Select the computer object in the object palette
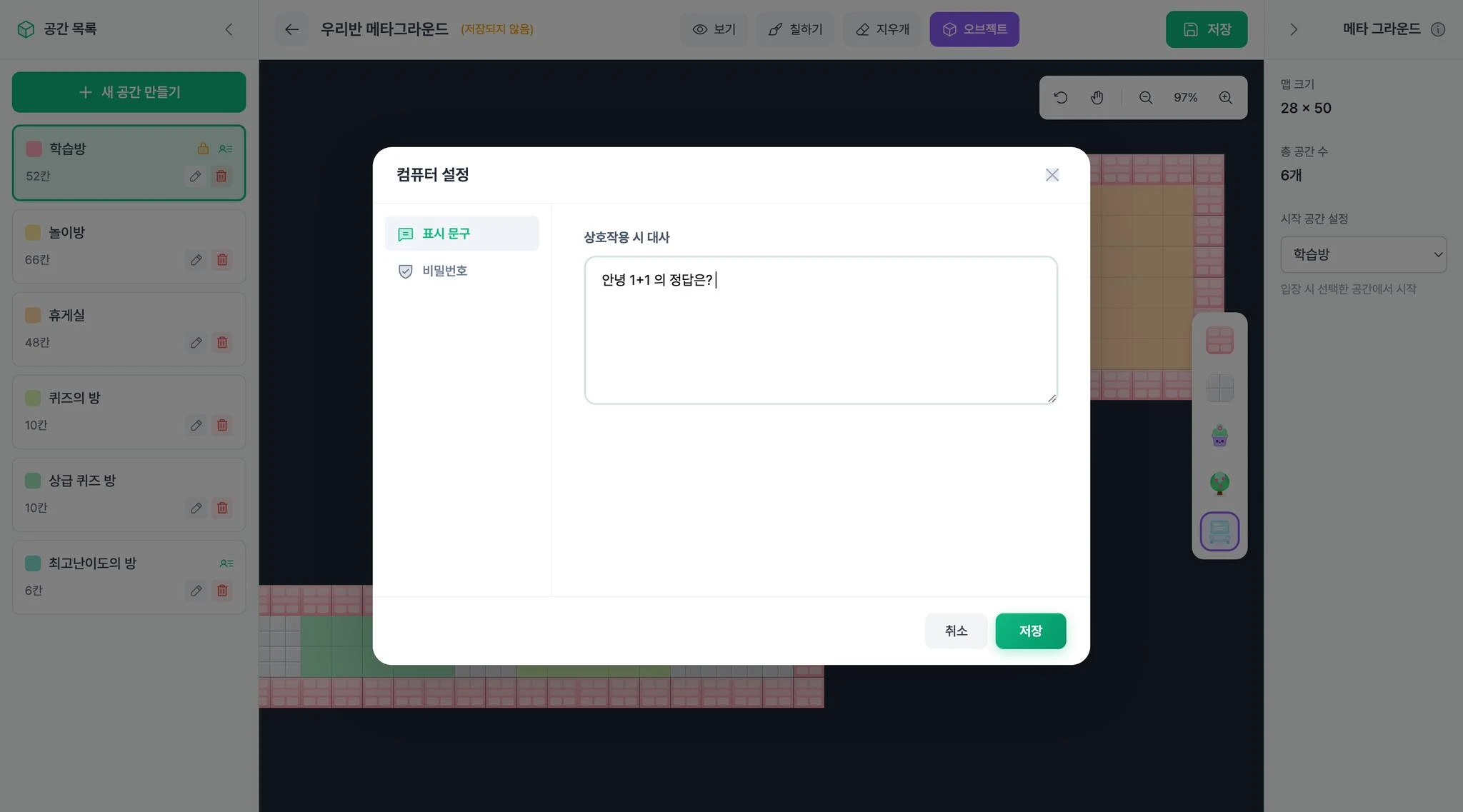Screen dimensions: 1463x812 click(x=1219, y=531)
